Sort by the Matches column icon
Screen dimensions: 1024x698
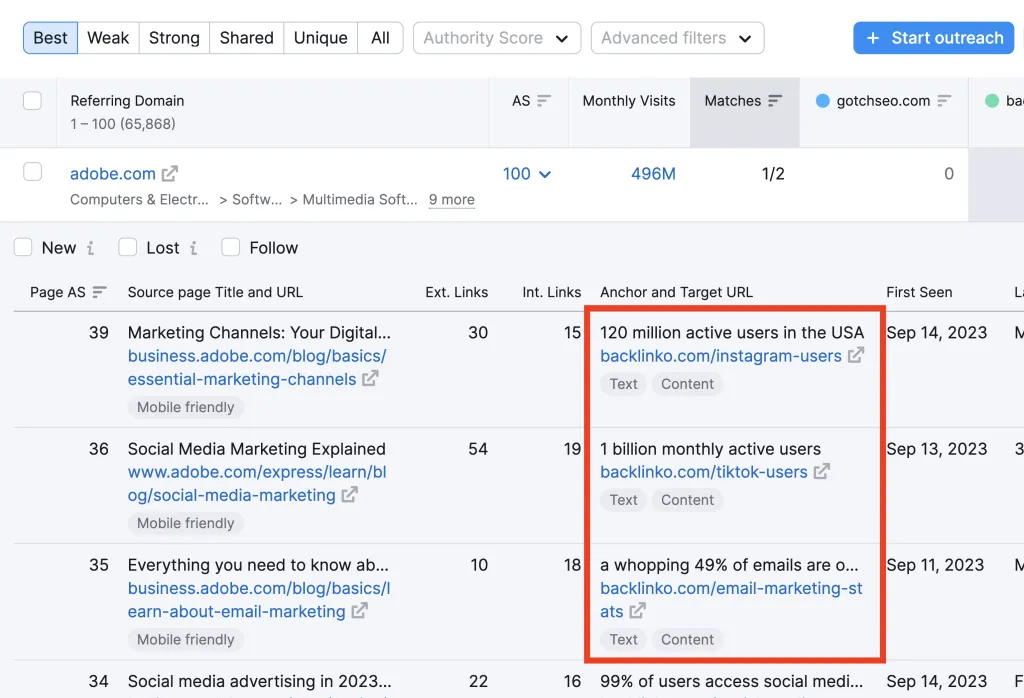pyautogui.click(x=775, y=101)
